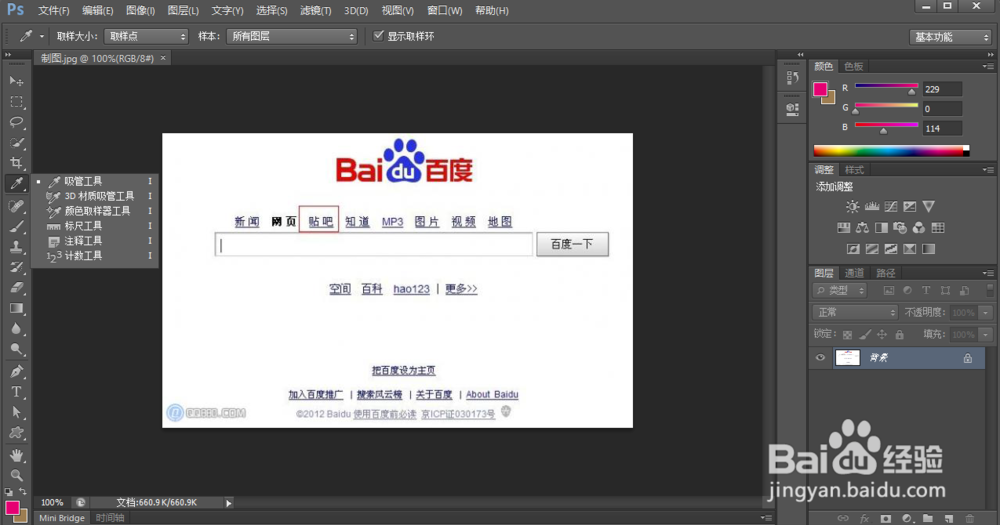
Task: Select the Brush tool
Action: click(17, 226)
